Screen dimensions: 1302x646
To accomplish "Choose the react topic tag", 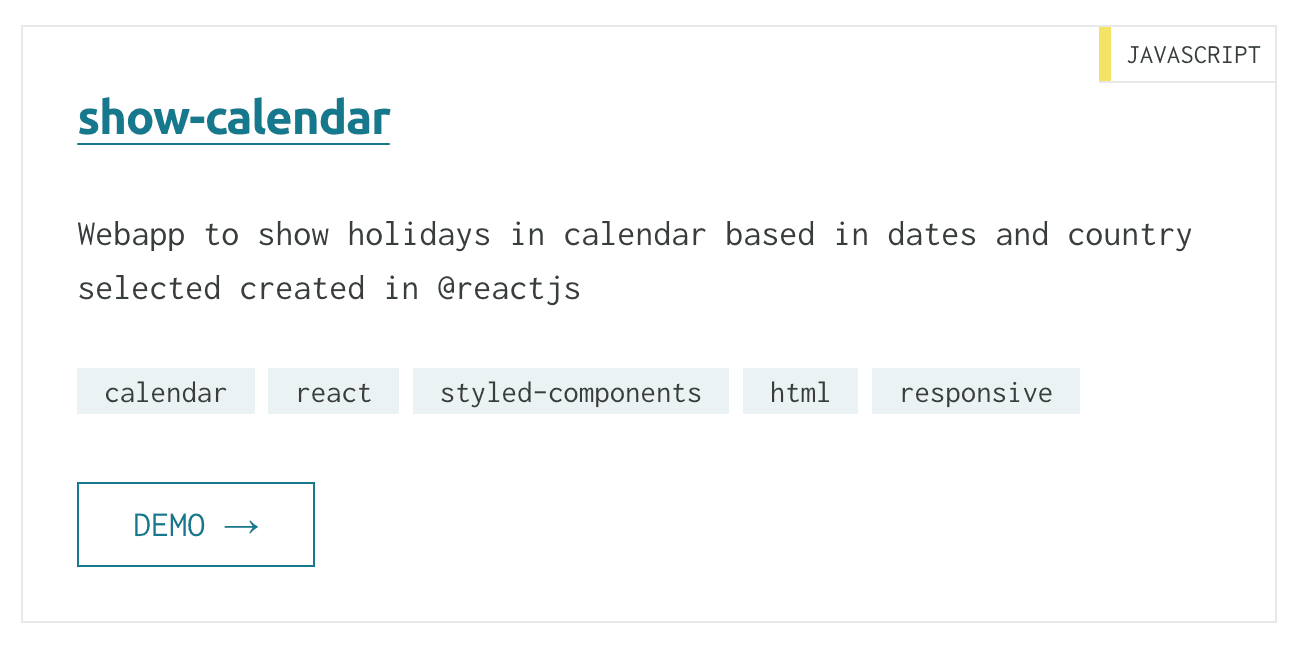I will pyautogui.click(x=333, y=391).
